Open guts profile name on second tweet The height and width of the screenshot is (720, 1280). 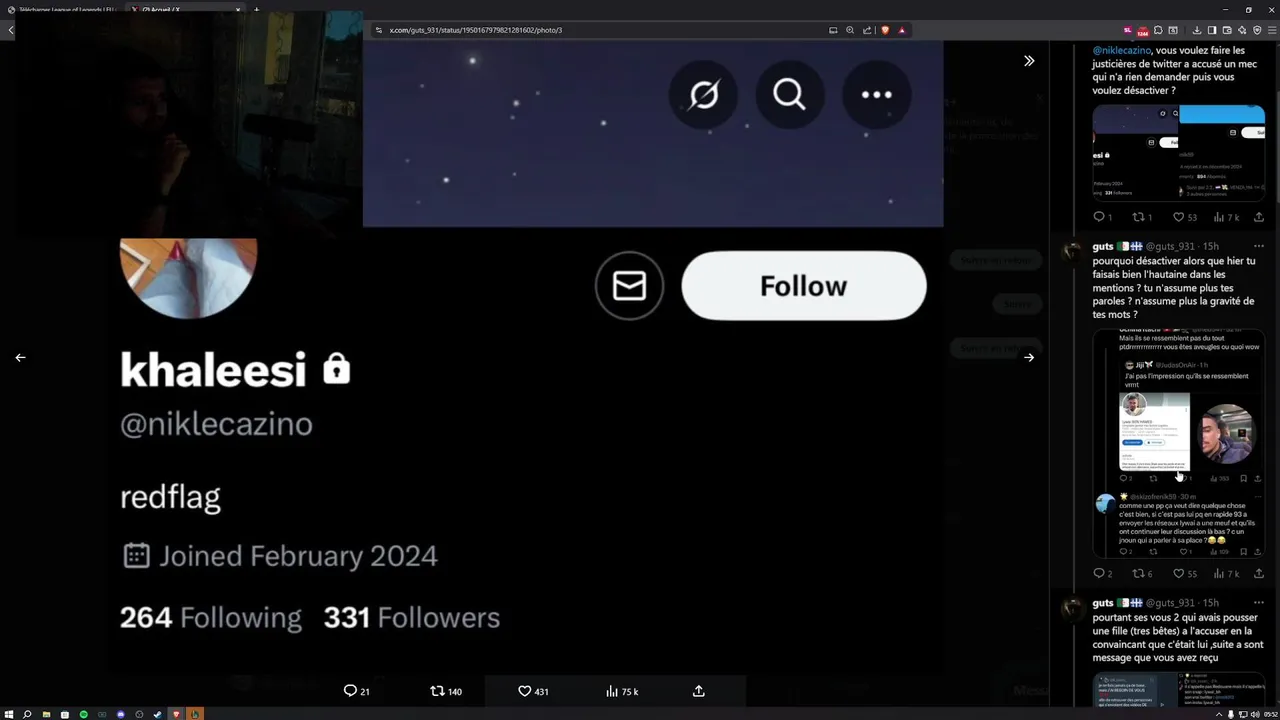point(1103,603)
